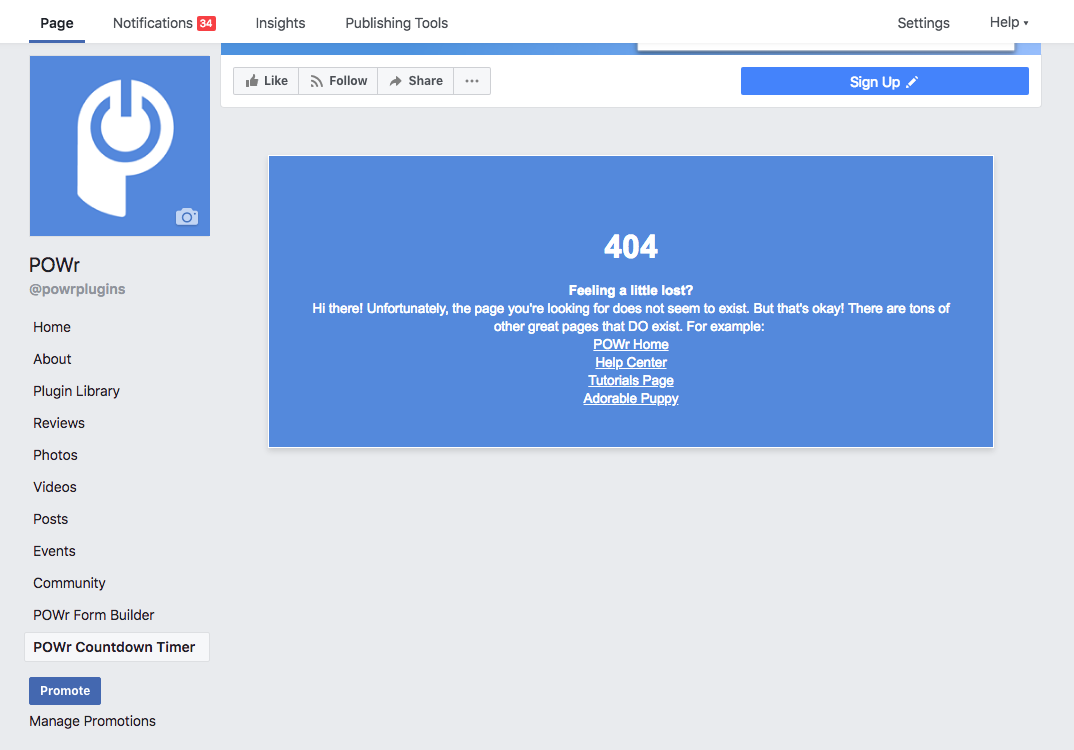Screen dimensions: 1074x750
Task: Open Posts in the sidebar
Action: [51, 519]
